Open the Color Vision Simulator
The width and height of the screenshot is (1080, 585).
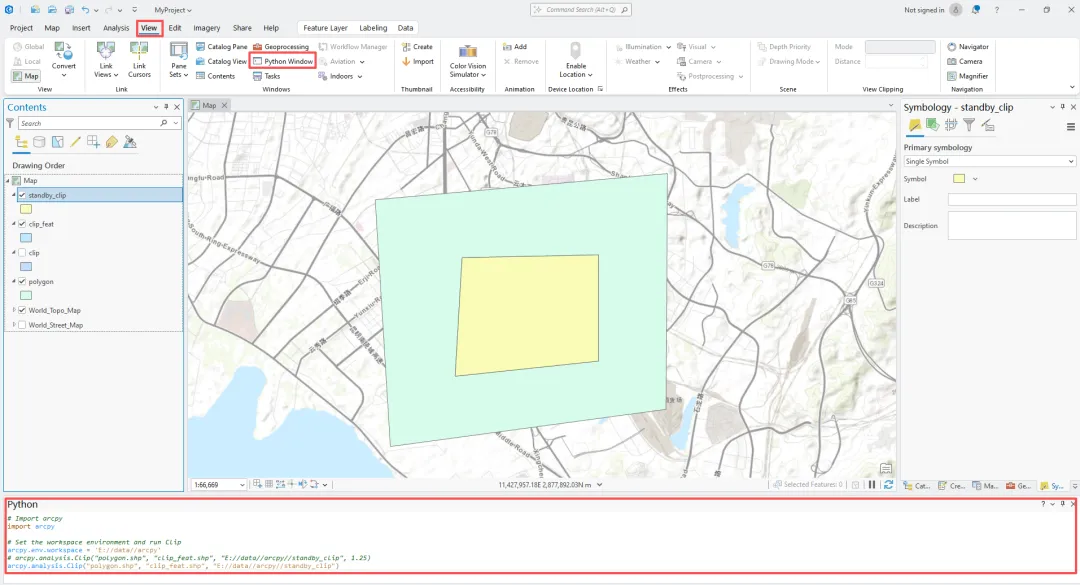[468, 61]
